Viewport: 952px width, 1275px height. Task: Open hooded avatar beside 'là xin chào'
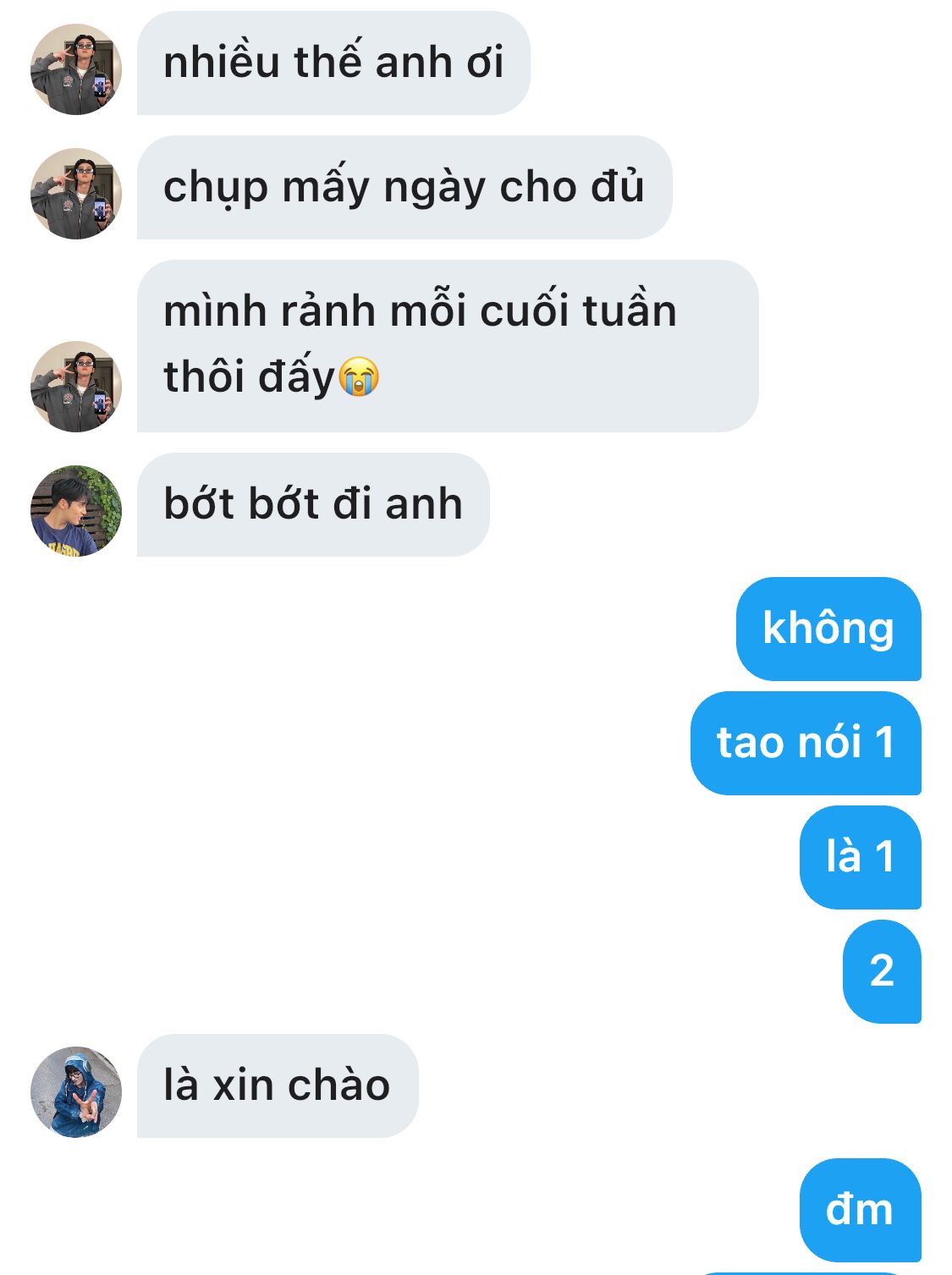[x=76, y=1092]
